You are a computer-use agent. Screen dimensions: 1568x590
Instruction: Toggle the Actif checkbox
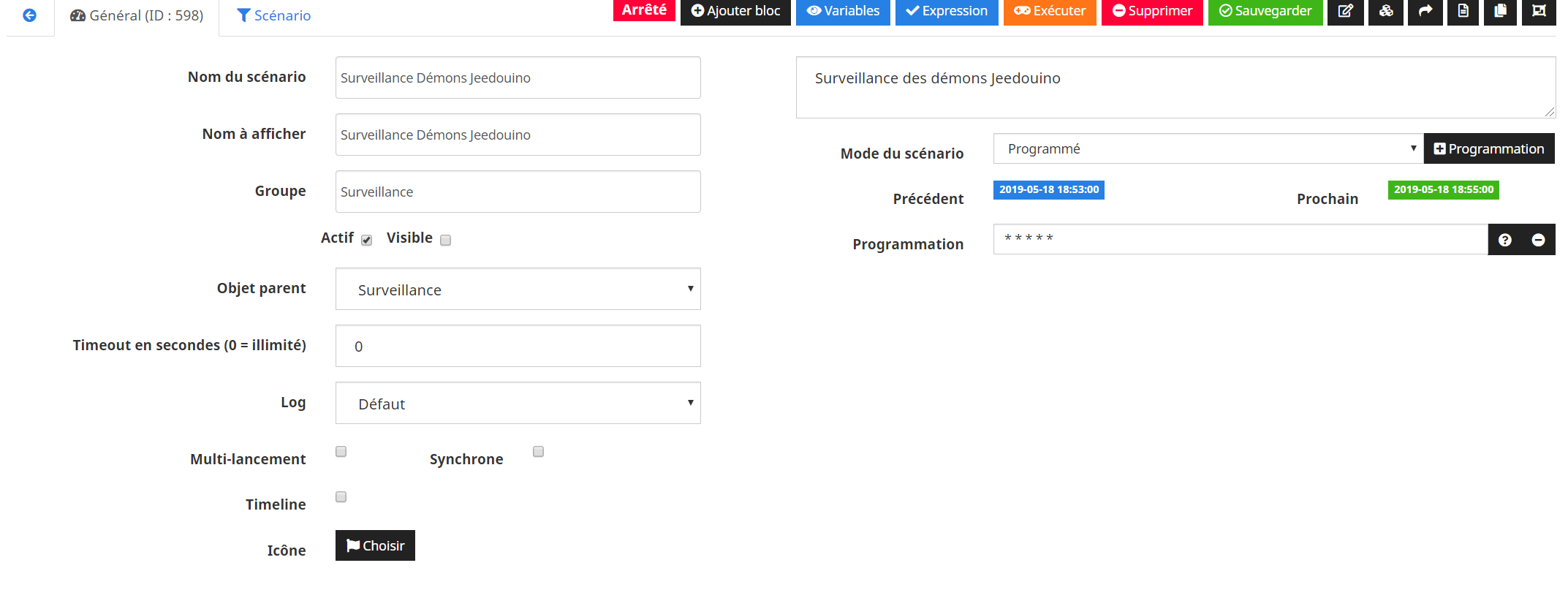coord(367,240)
